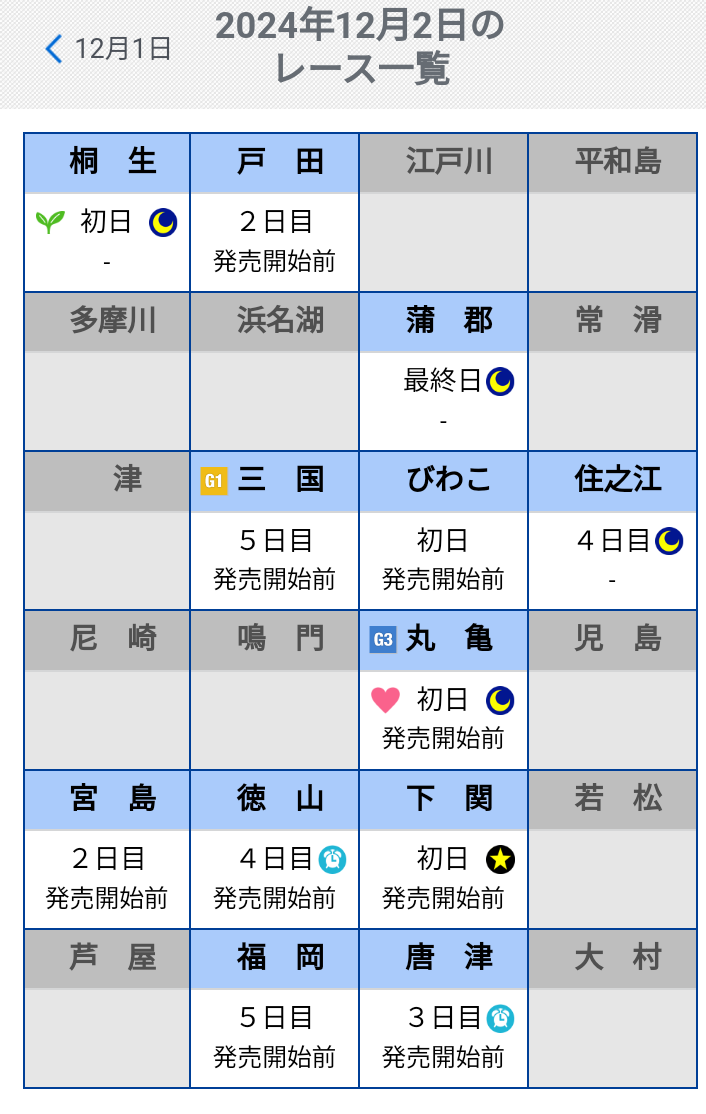Screen dimensions: 706x1114
Task: Click the moon icon in 住之江 cell
Action: pos(669,541)
